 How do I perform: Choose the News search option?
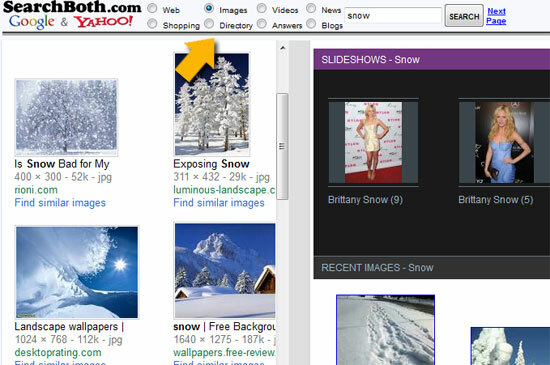click(311, 8)
